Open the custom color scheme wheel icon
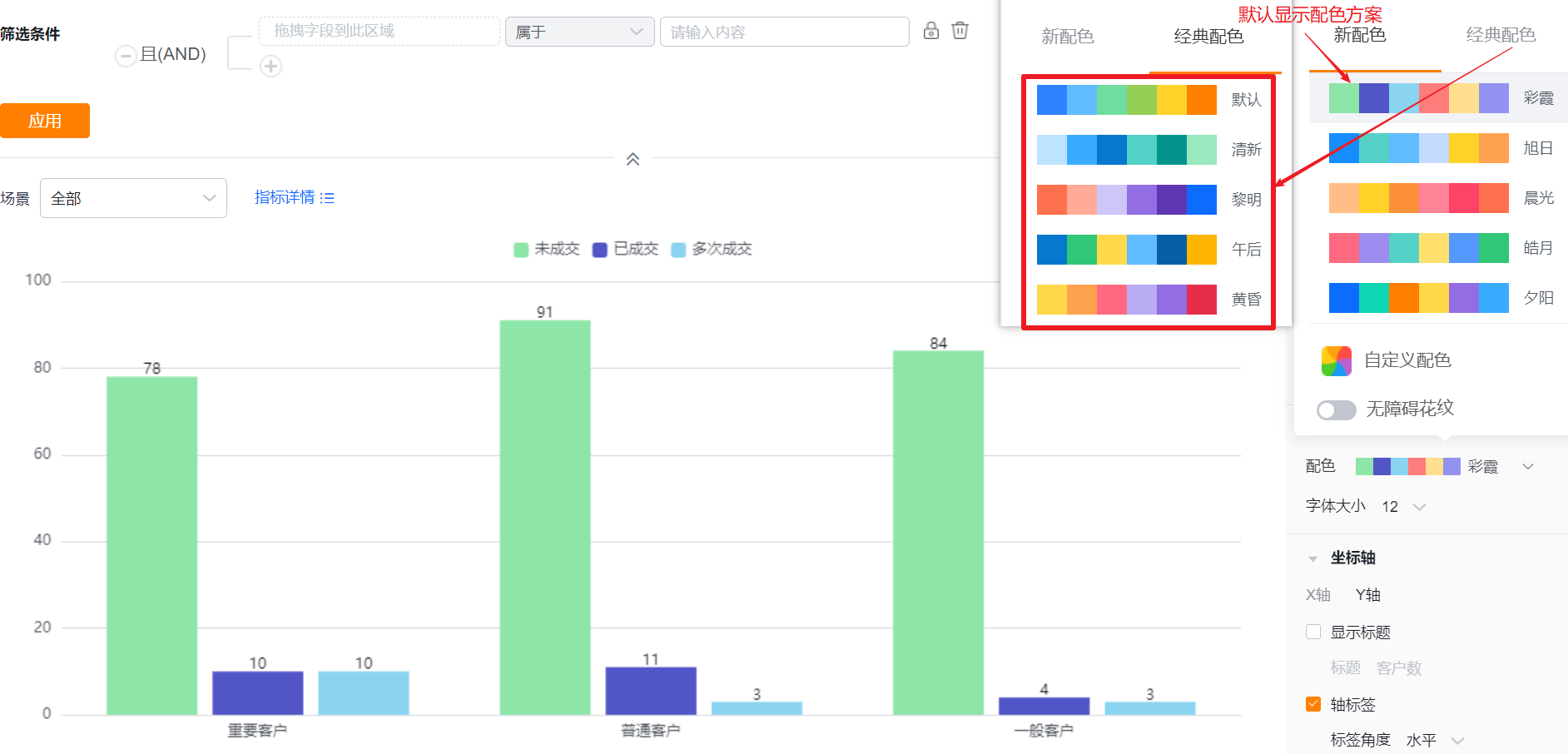The height and width of the screenshot is (754, 1568). pyautogui.click(x=1336, y=361)
